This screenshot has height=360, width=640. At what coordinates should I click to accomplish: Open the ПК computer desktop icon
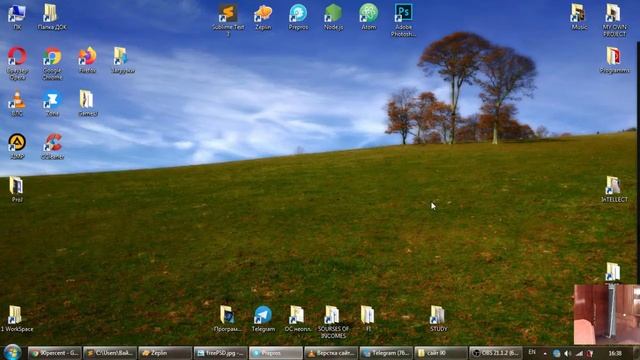(17, 17)
